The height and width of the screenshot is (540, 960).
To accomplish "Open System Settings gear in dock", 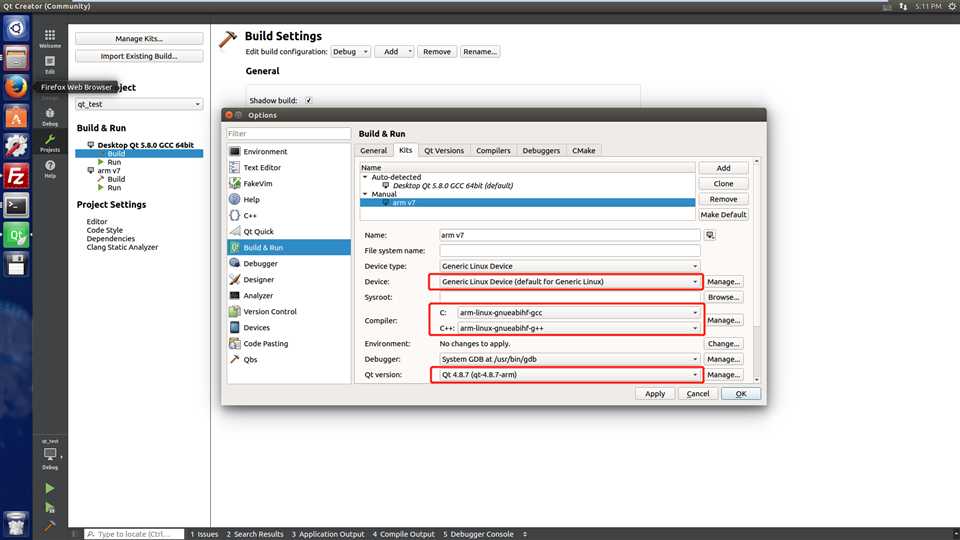I will (16, 146).
